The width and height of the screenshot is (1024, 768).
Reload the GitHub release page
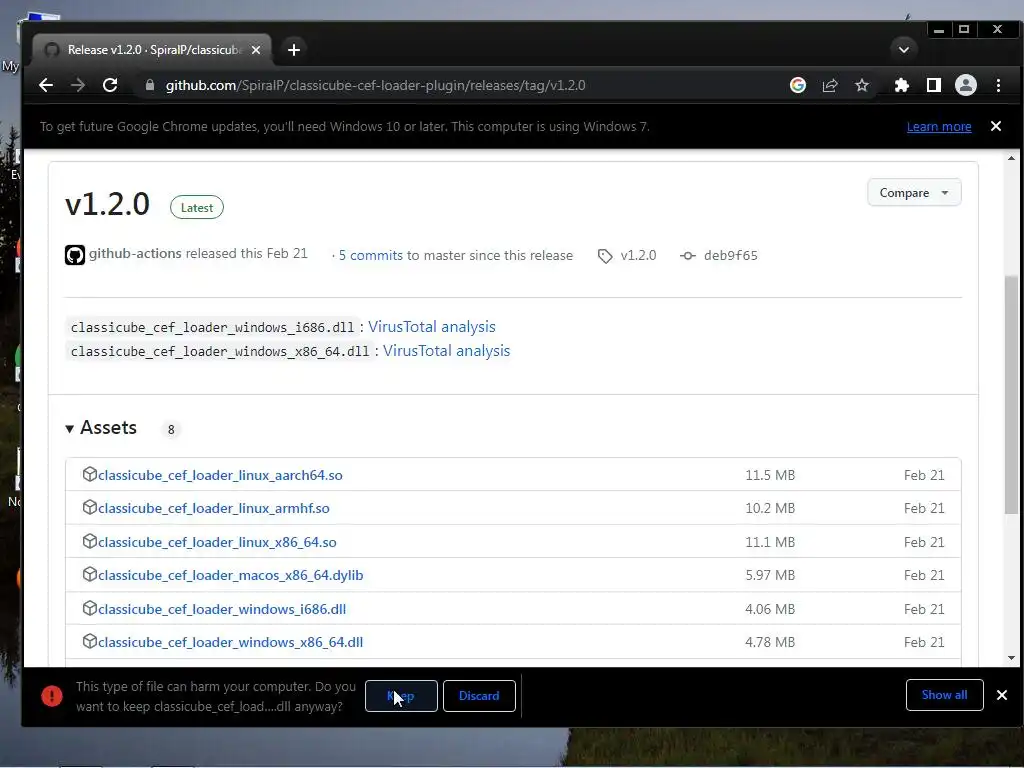pos(110,85)
